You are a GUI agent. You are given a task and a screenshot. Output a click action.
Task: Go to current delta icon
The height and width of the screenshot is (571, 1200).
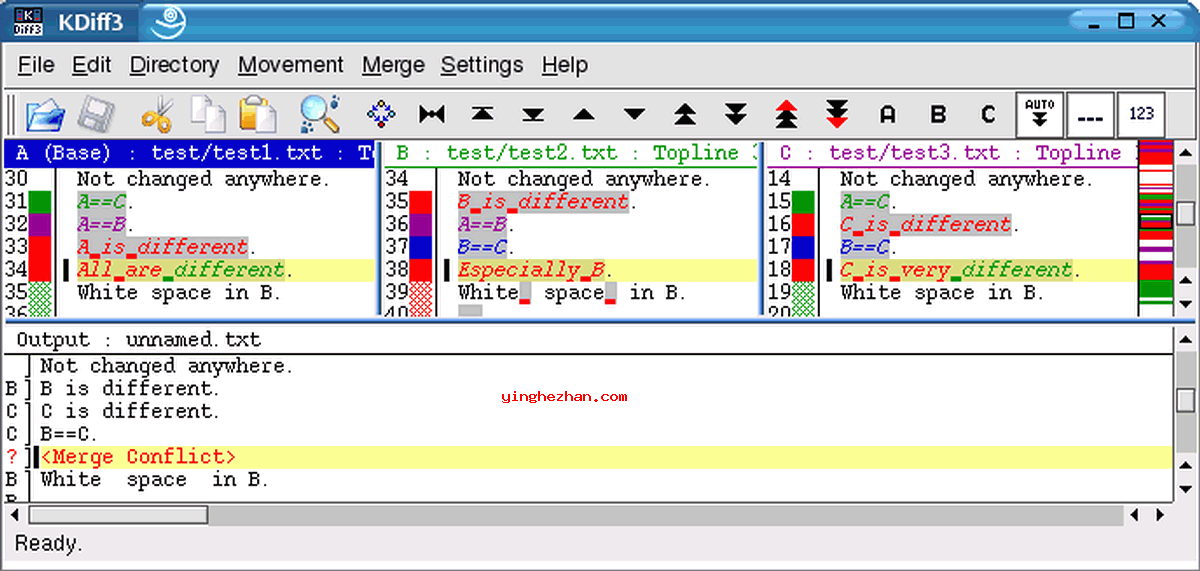click(381, 114)
